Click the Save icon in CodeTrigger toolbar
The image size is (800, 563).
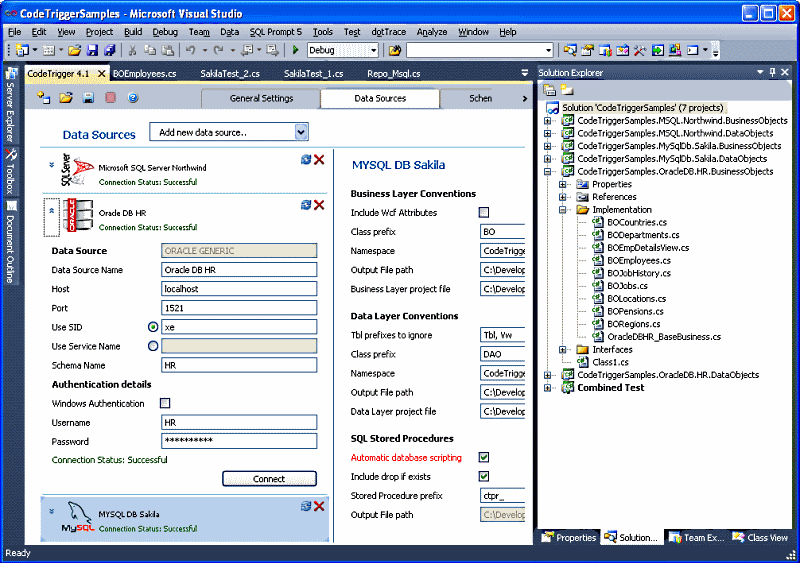pos(88,98)
